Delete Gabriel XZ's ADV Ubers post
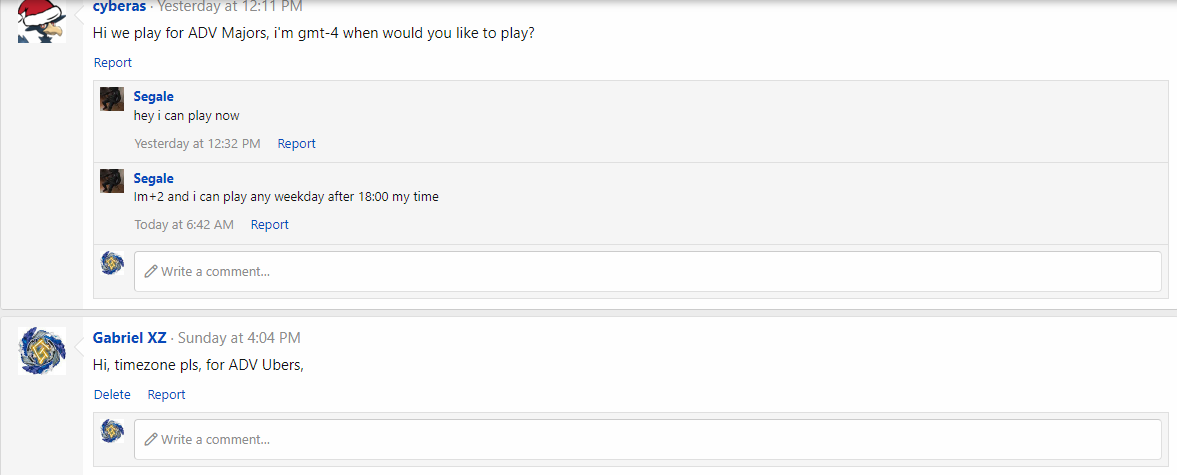The width and height of the screenshot is (1177, 475). [x=112, y=394]
